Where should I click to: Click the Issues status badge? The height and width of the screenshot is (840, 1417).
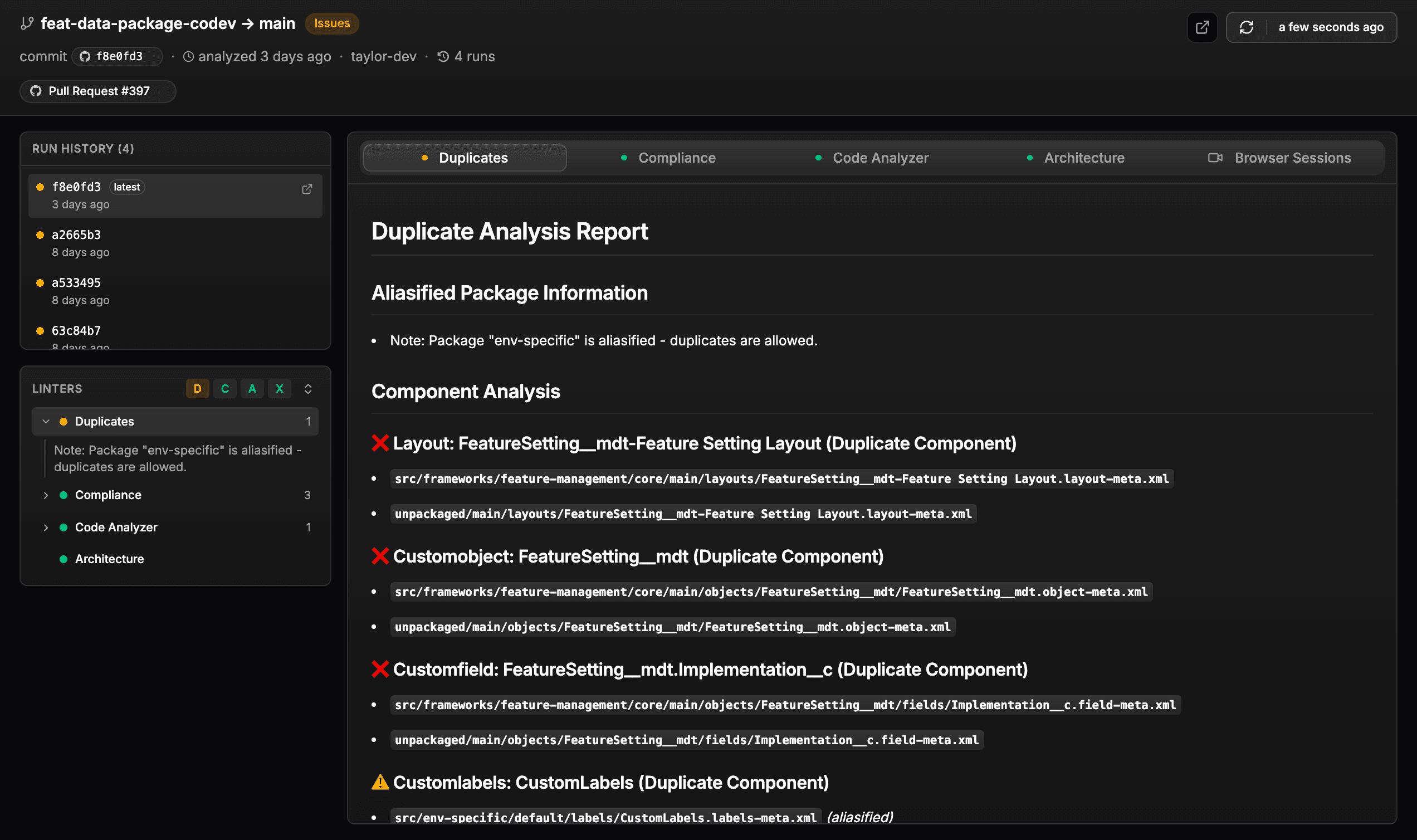click(x=332, y=23)
